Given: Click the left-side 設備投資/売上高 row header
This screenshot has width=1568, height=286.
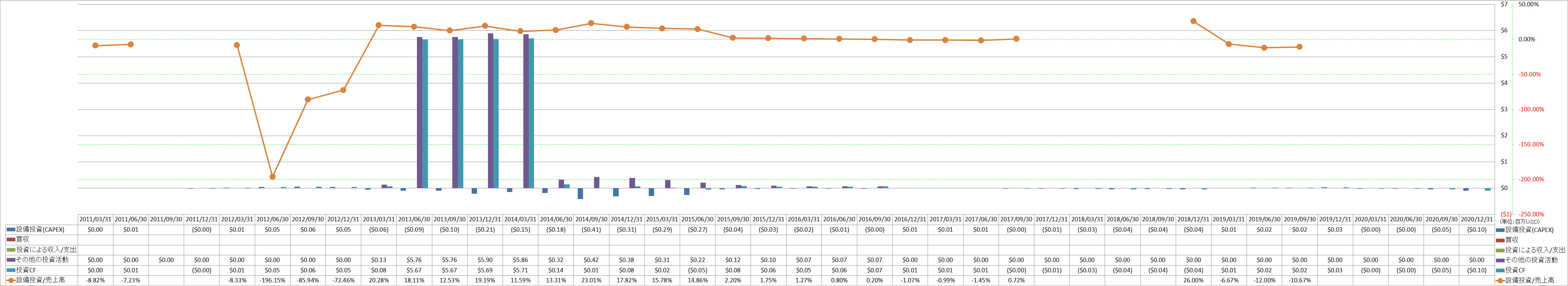Looking at the screenshot, I should point(41,281).
